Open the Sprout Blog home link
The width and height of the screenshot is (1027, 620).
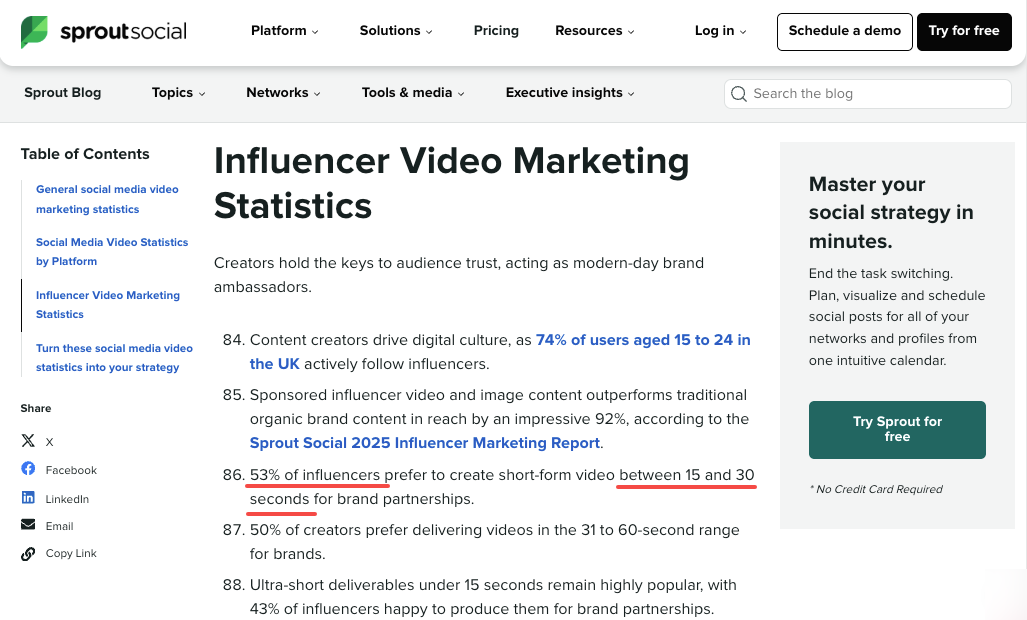[x=63, y=93]
